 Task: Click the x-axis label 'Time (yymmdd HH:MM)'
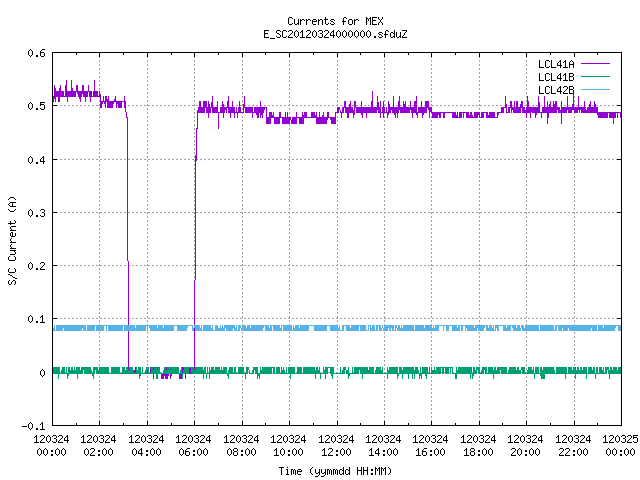335,471
